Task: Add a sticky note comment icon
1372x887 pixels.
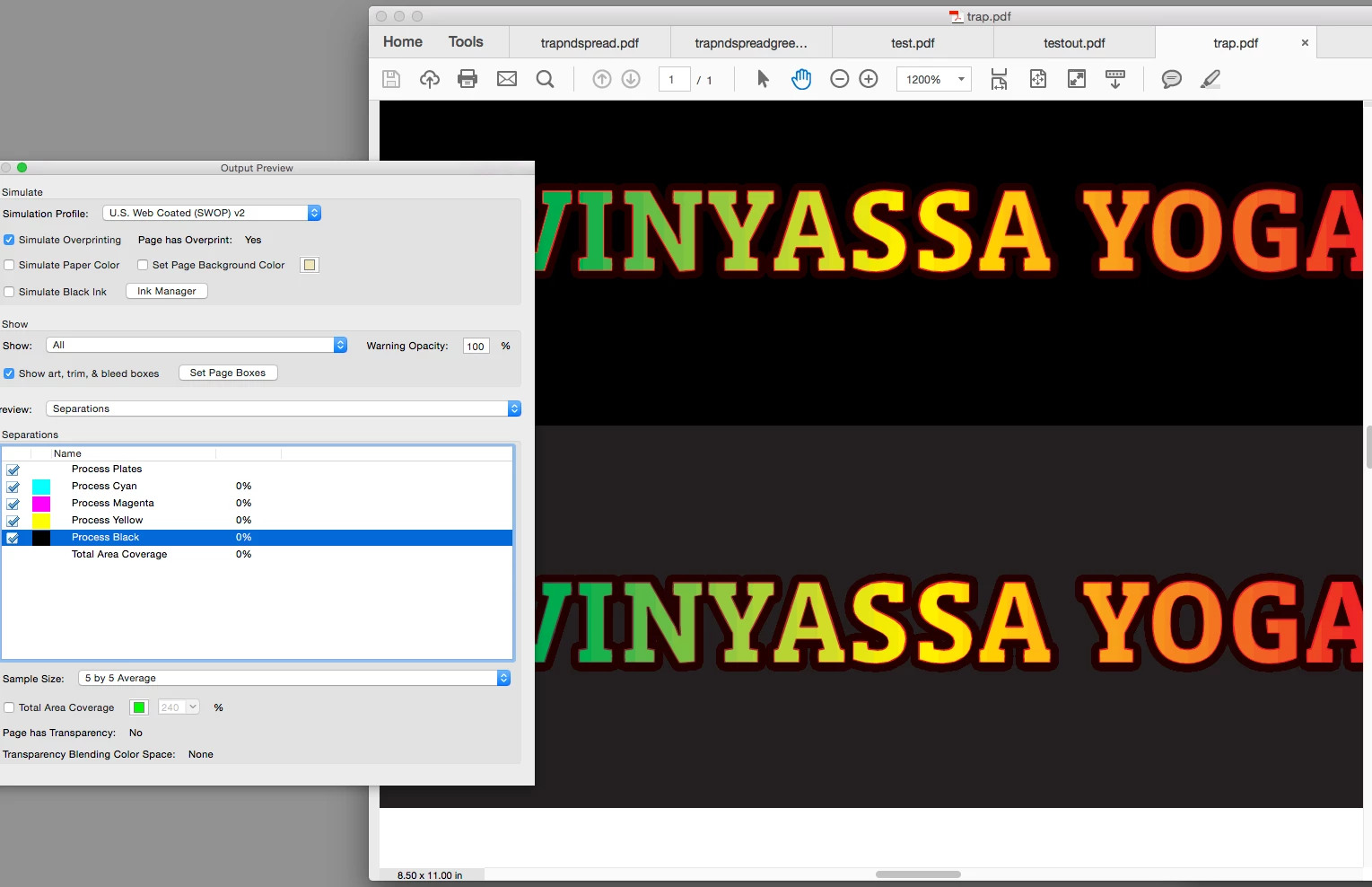Action: coord(1172,79)
